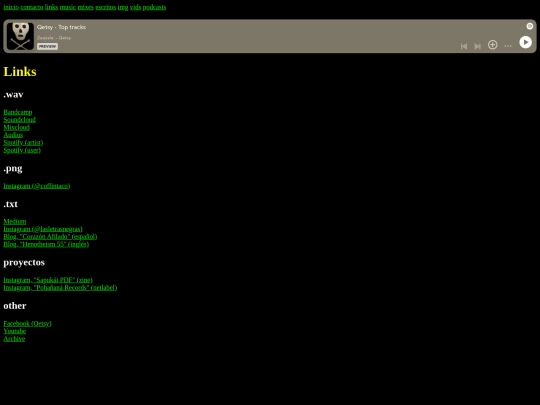Screen dimensions: 540x405
Task: Select the links nav item
Action: point(51,7)
